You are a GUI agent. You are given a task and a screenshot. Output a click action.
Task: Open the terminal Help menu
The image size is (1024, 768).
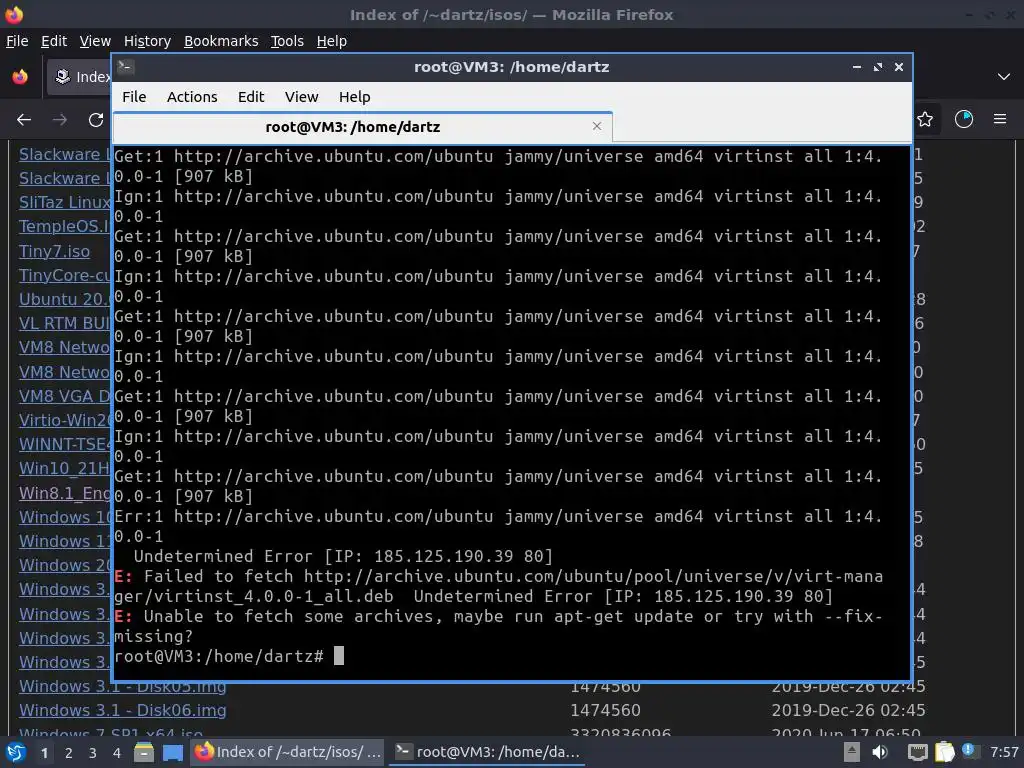355,97
